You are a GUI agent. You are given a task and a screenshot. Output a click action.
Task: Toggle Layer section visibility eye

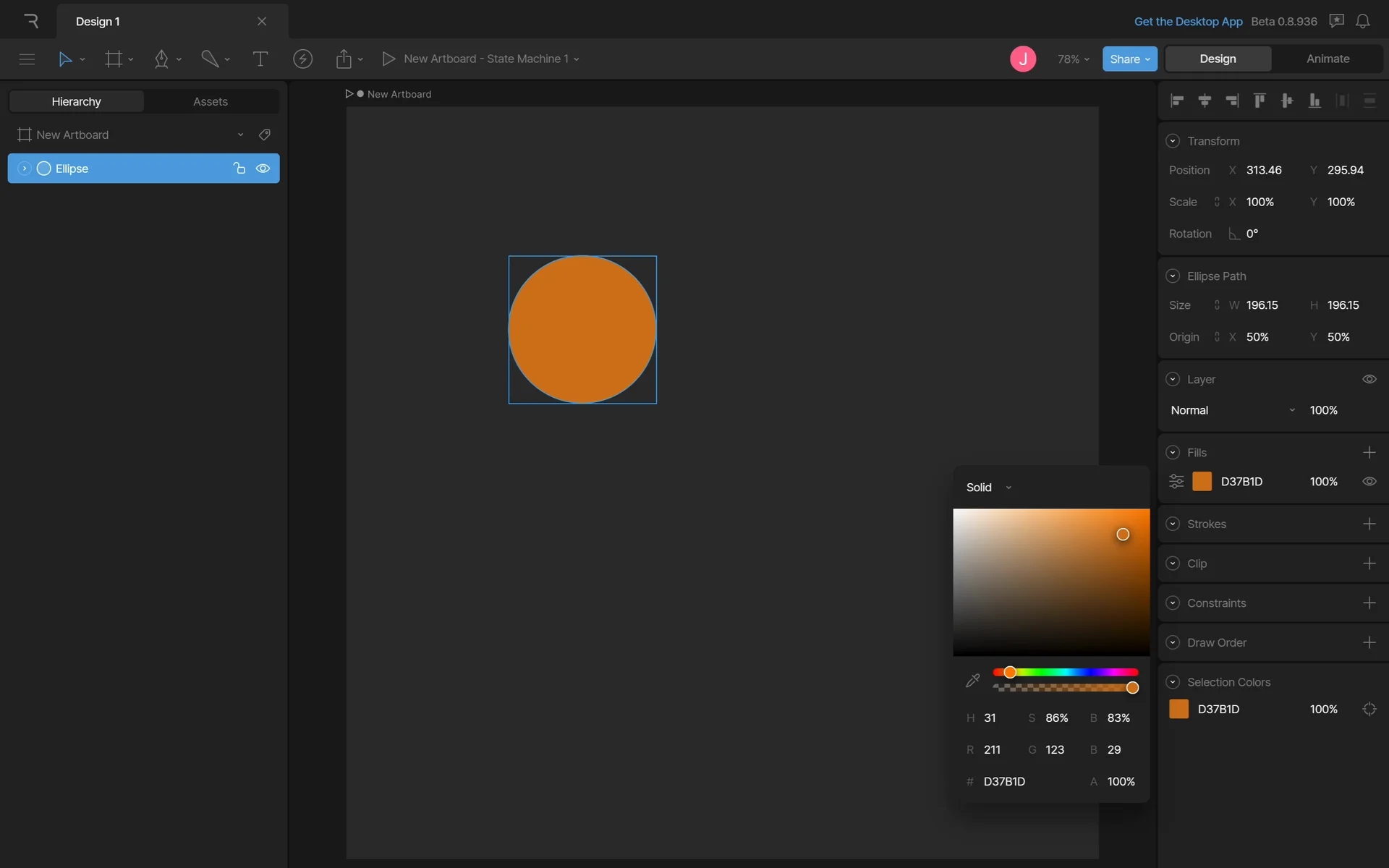pyautogui.click(x=1369, y=380)
